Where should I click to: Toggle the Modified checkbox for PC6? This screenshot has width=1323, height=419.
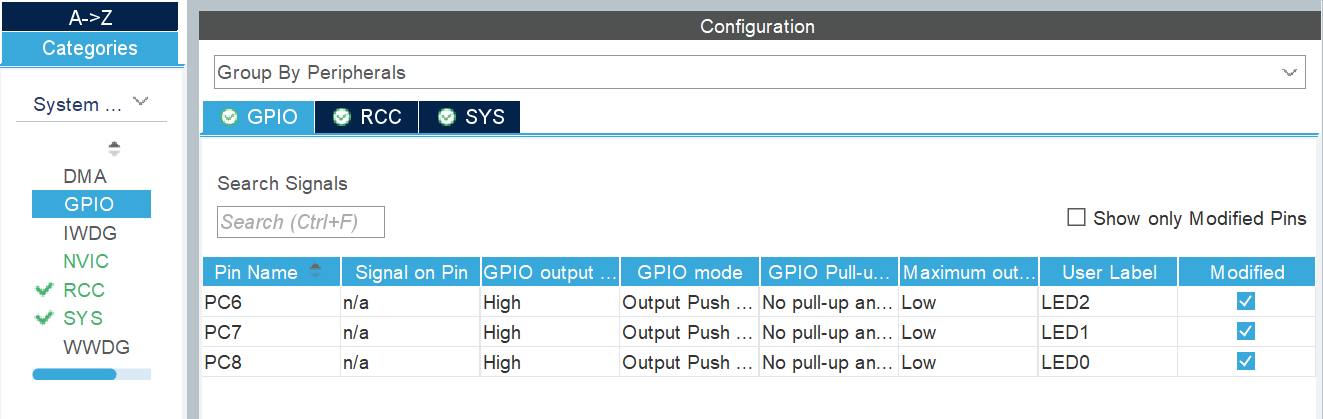(x=1246, y=301)
